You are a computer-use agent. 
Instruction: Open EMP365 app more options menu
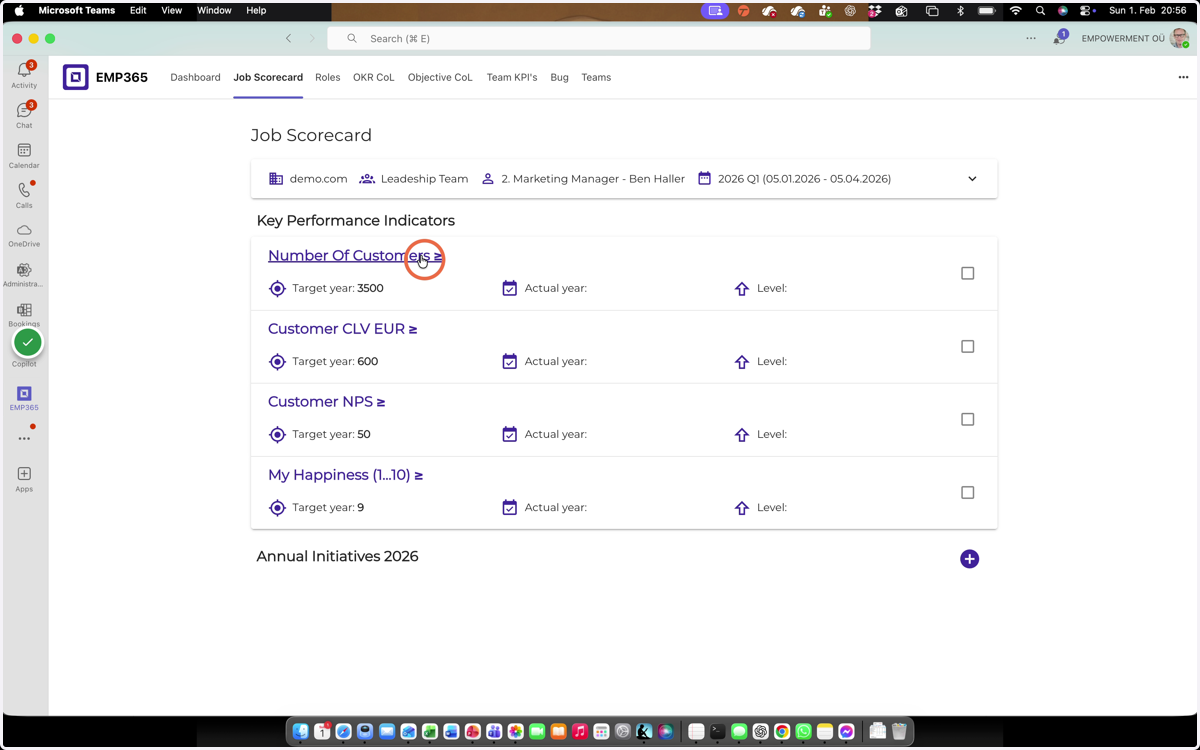coord(1183,77)
